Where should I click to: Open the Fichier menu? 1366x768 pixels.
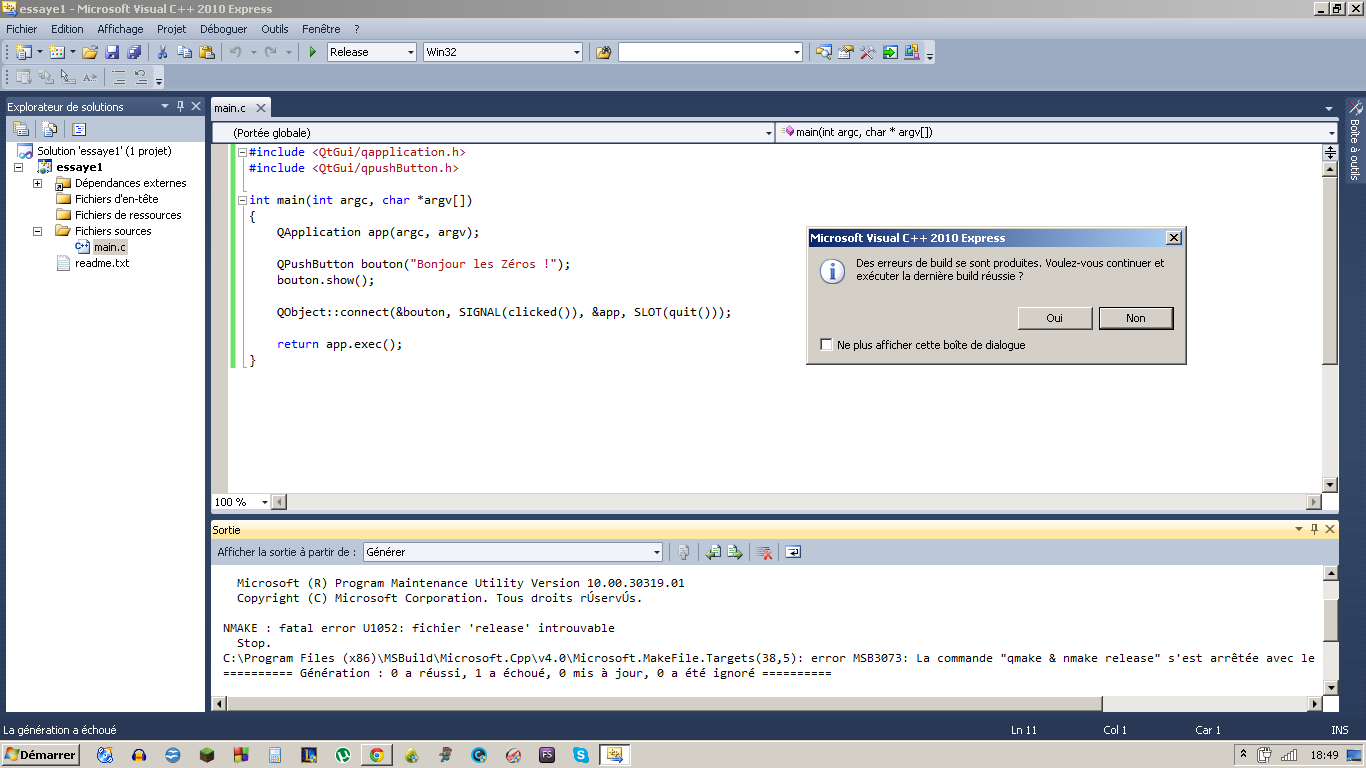click(21, 29)
